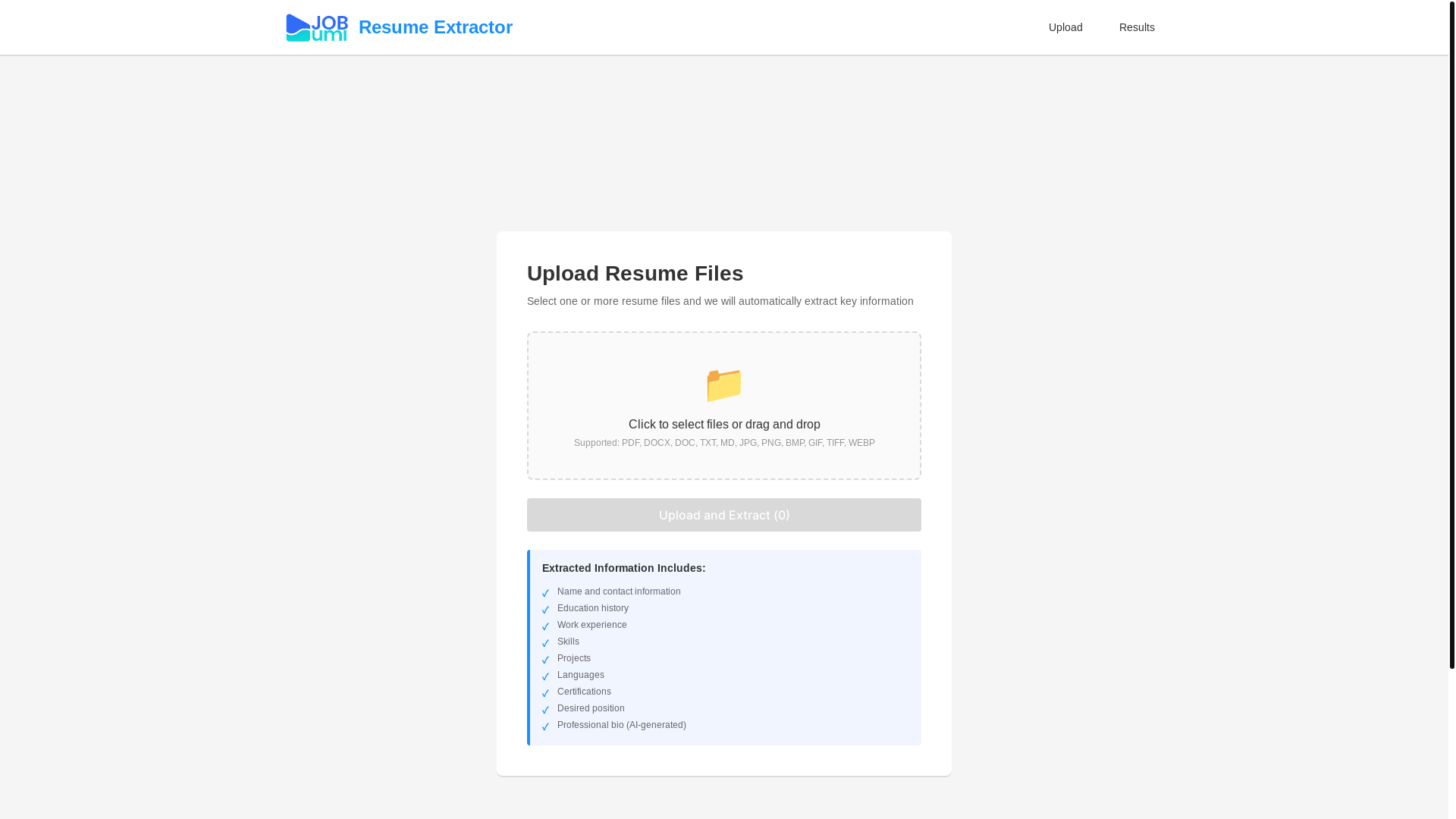The width and height of the screenshot is (1456, 819).
Task: Click the checkmark beside Skills
Action: (x=545, y=643)
